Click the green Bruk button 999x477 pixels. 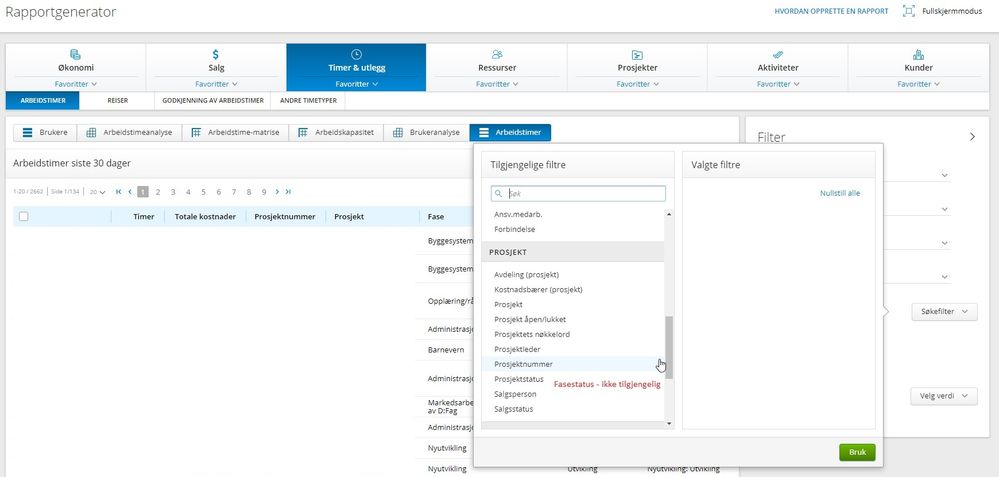pyautogui.click(x=857, y=452)
